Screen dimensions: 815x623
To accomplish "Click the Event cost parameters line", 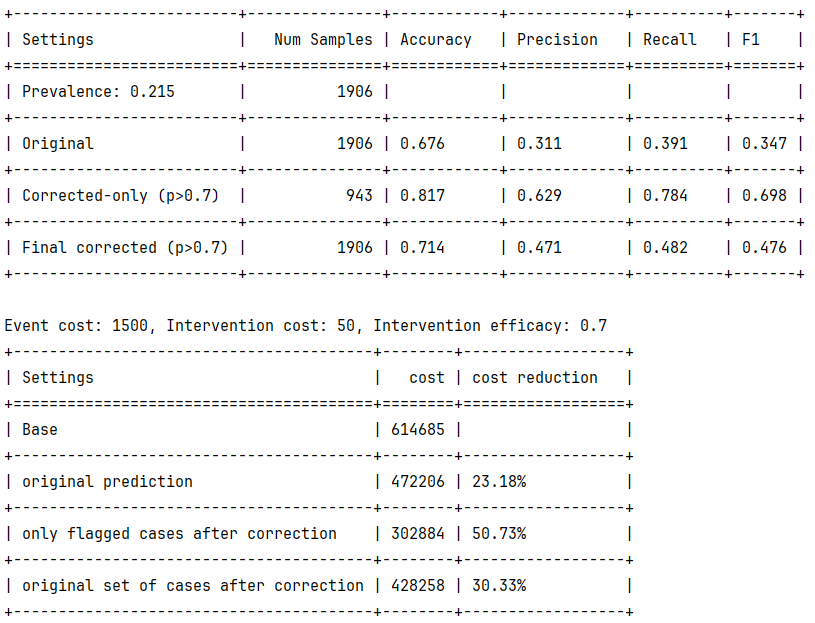I will (305, 326).
